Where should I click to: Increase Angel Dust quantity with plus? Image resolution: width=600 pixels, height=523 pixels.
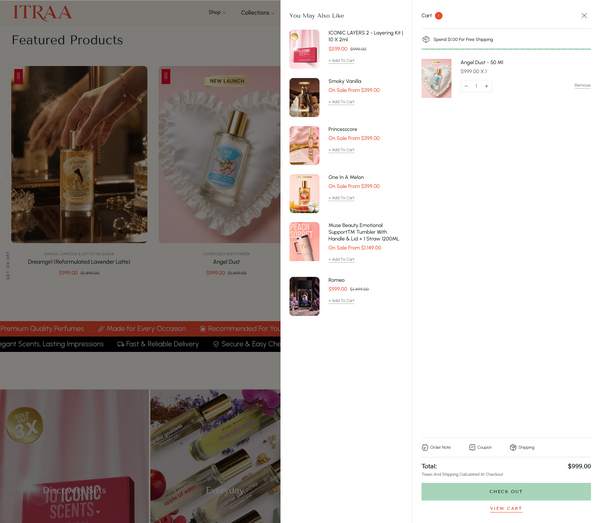[486, 86]
